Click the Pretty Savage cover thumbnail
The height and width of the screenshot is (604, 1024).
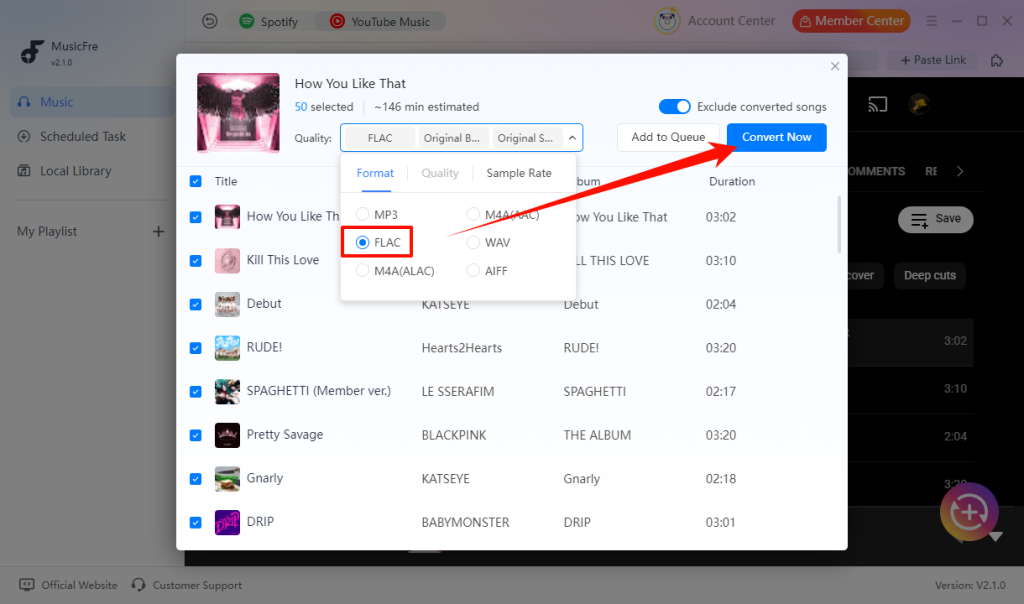coord(227,435)
